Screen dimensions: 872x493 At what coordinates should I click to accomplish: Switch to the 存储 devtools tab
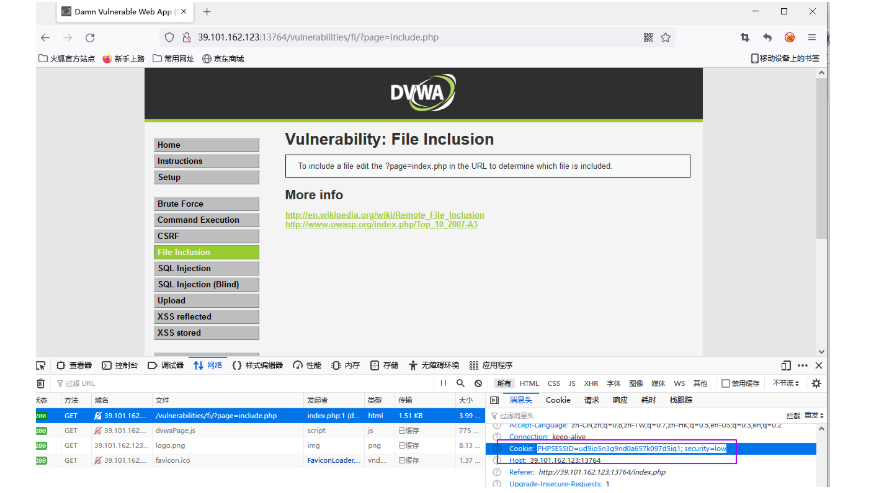point(384,366)
